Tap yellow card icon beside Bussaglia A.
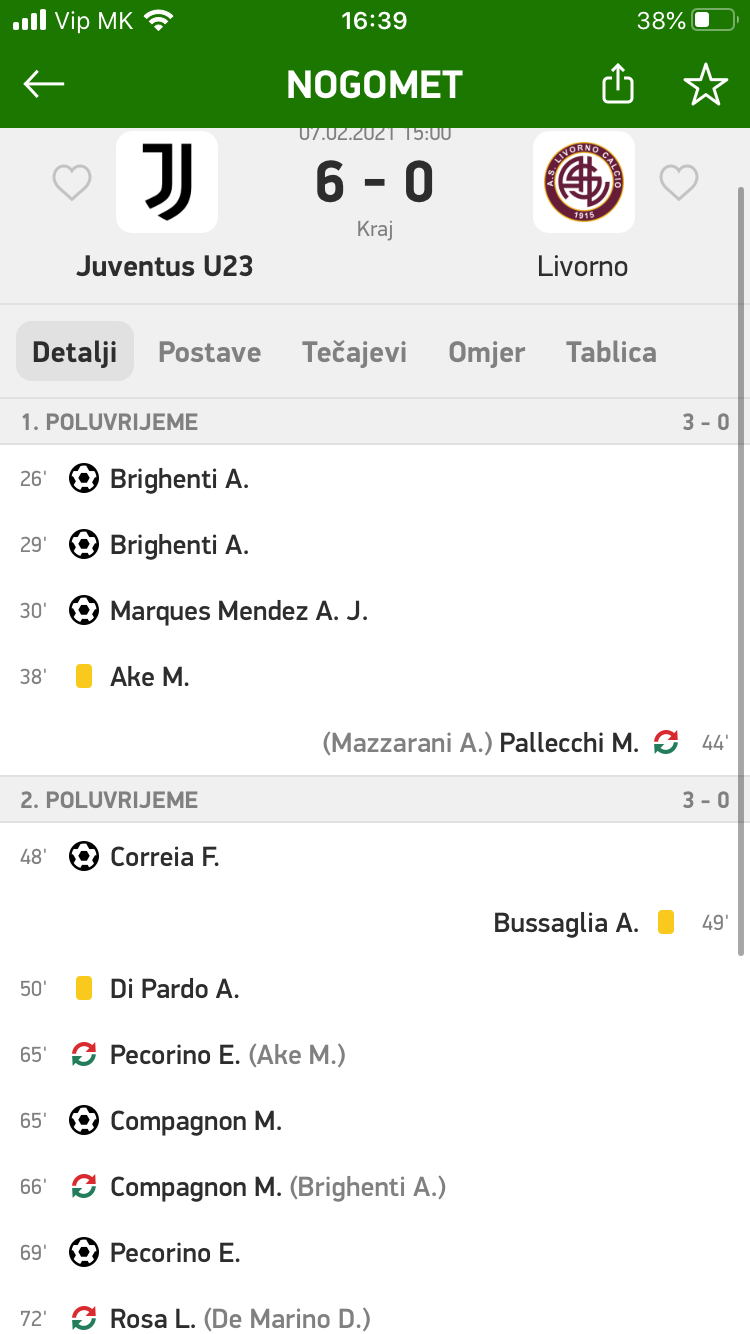Image resolution: width=750 pixels, height=1334 pixels. (665, 923)
